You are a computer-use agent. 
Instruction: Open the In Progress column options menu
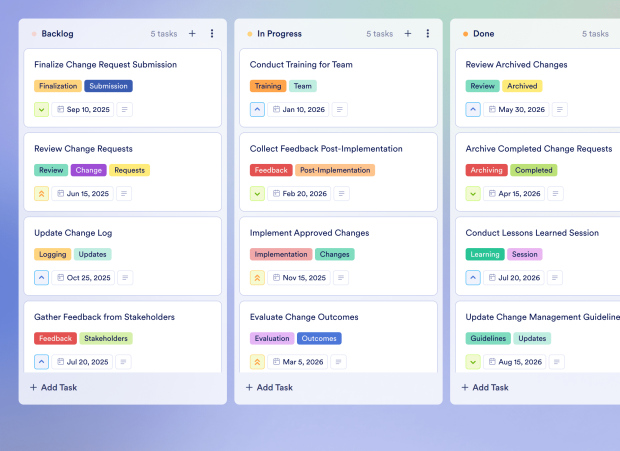[428, 33]
